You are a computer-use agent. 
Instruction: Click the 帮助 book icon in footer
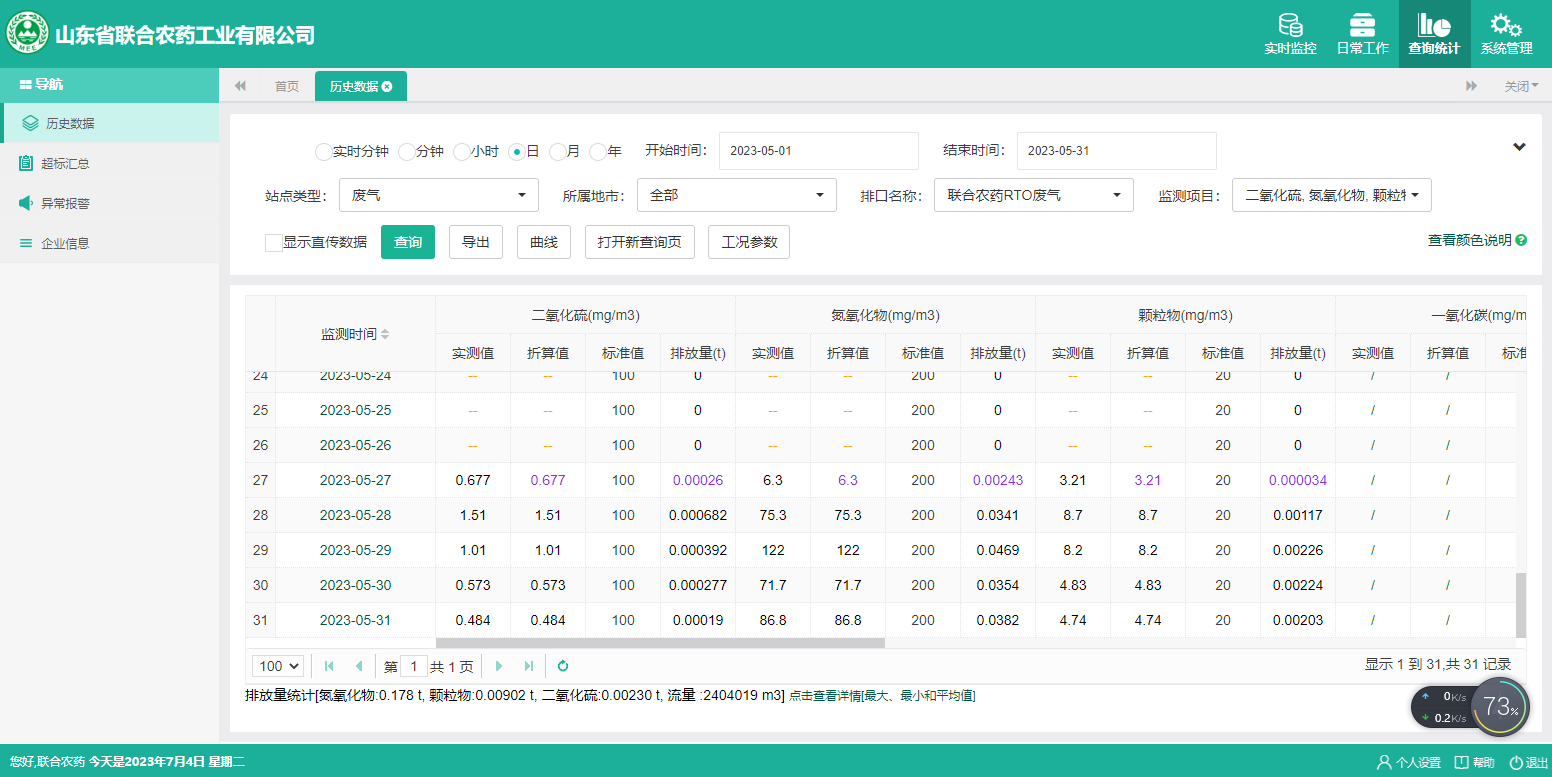click(x=1461, y=762)
